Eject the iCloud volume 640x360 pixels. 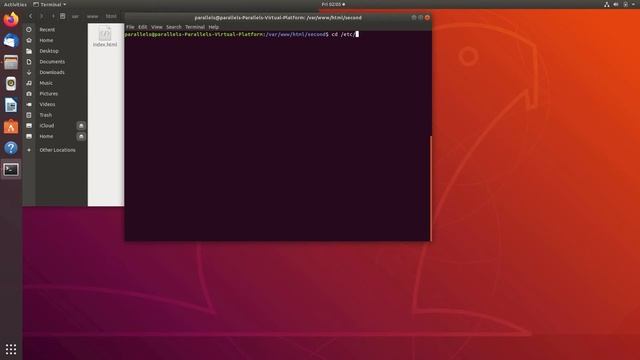click(x=81, y=126)
